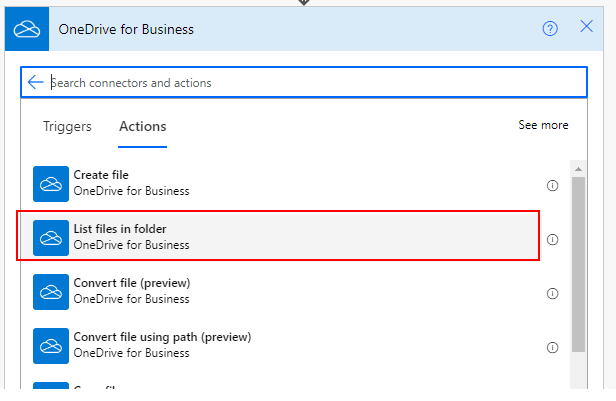Viewport: 616px width, 401px height.
Task: Click OneDrive icon beside Convert file (preview)
Action: [51, 292]
